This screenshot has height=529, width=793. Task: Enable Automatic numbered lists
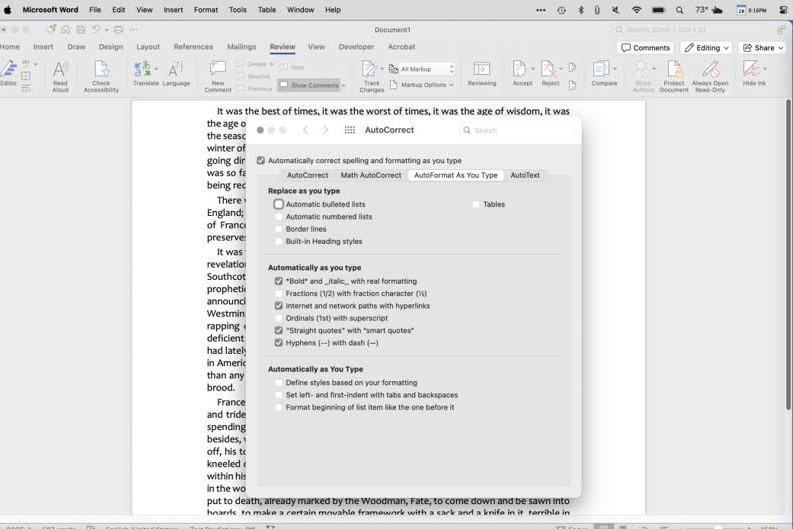tap(279, 216)
